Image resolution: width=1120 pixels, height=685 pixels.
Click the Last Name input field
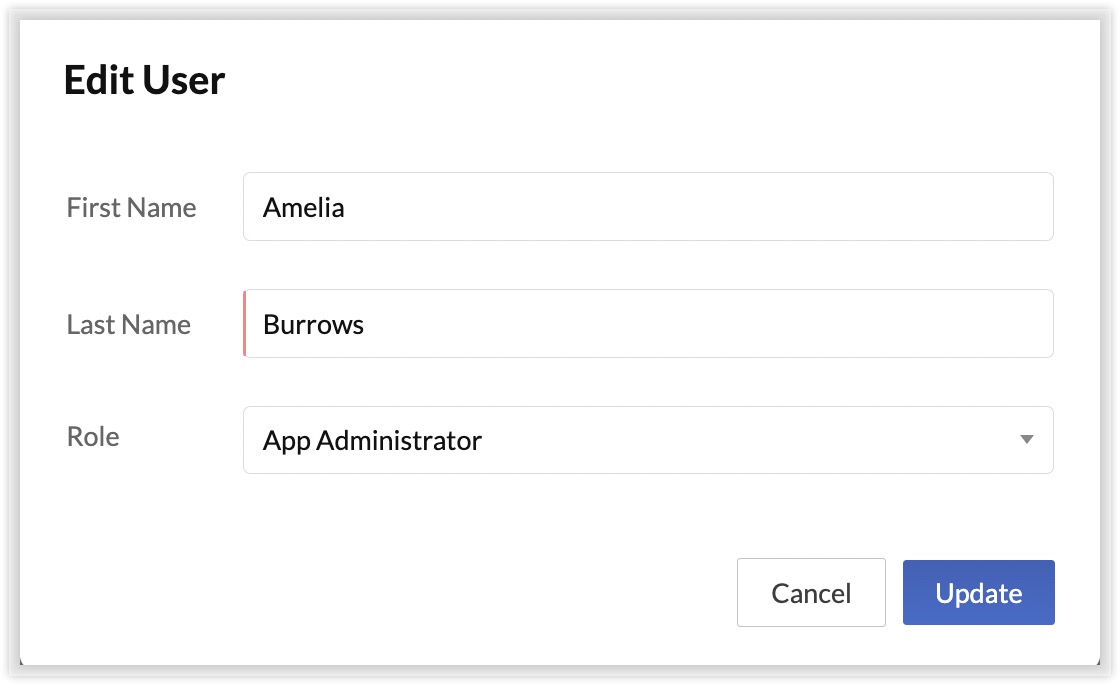pos(648,324)
